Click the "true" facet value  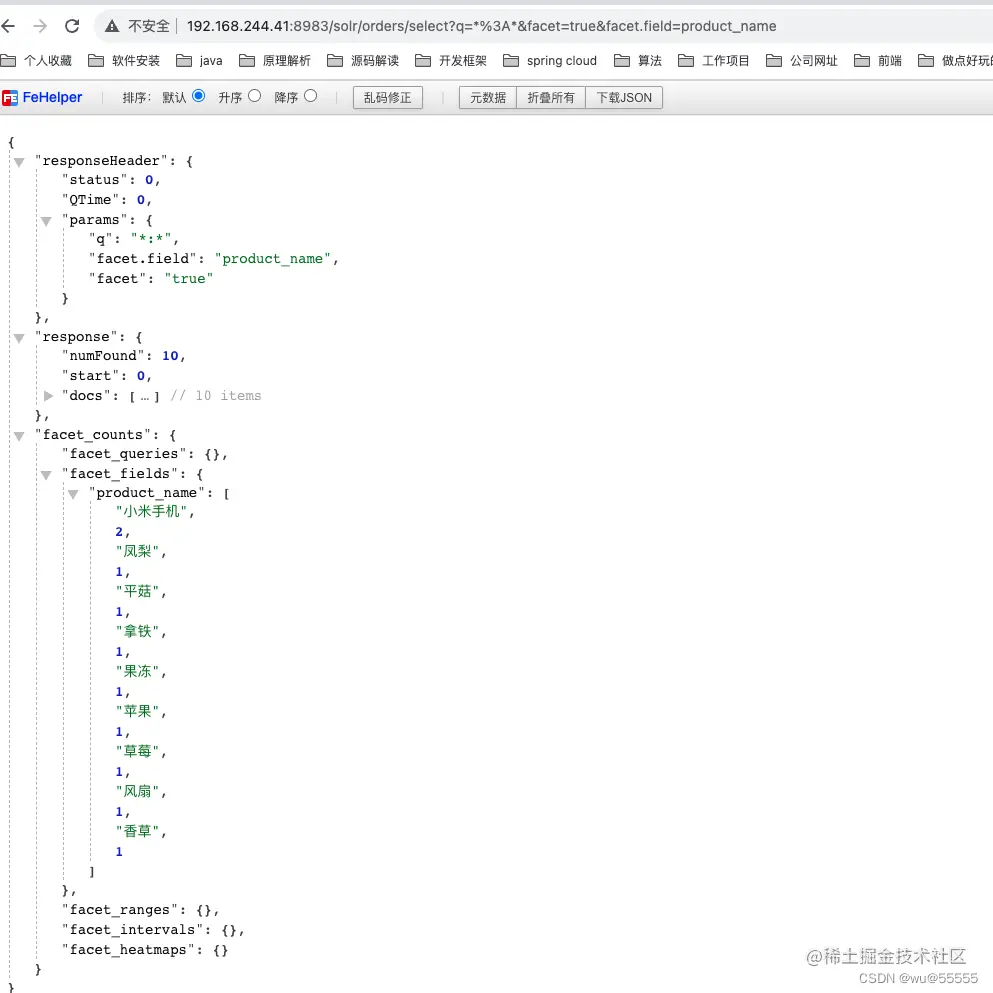click(x=188, y=279)
